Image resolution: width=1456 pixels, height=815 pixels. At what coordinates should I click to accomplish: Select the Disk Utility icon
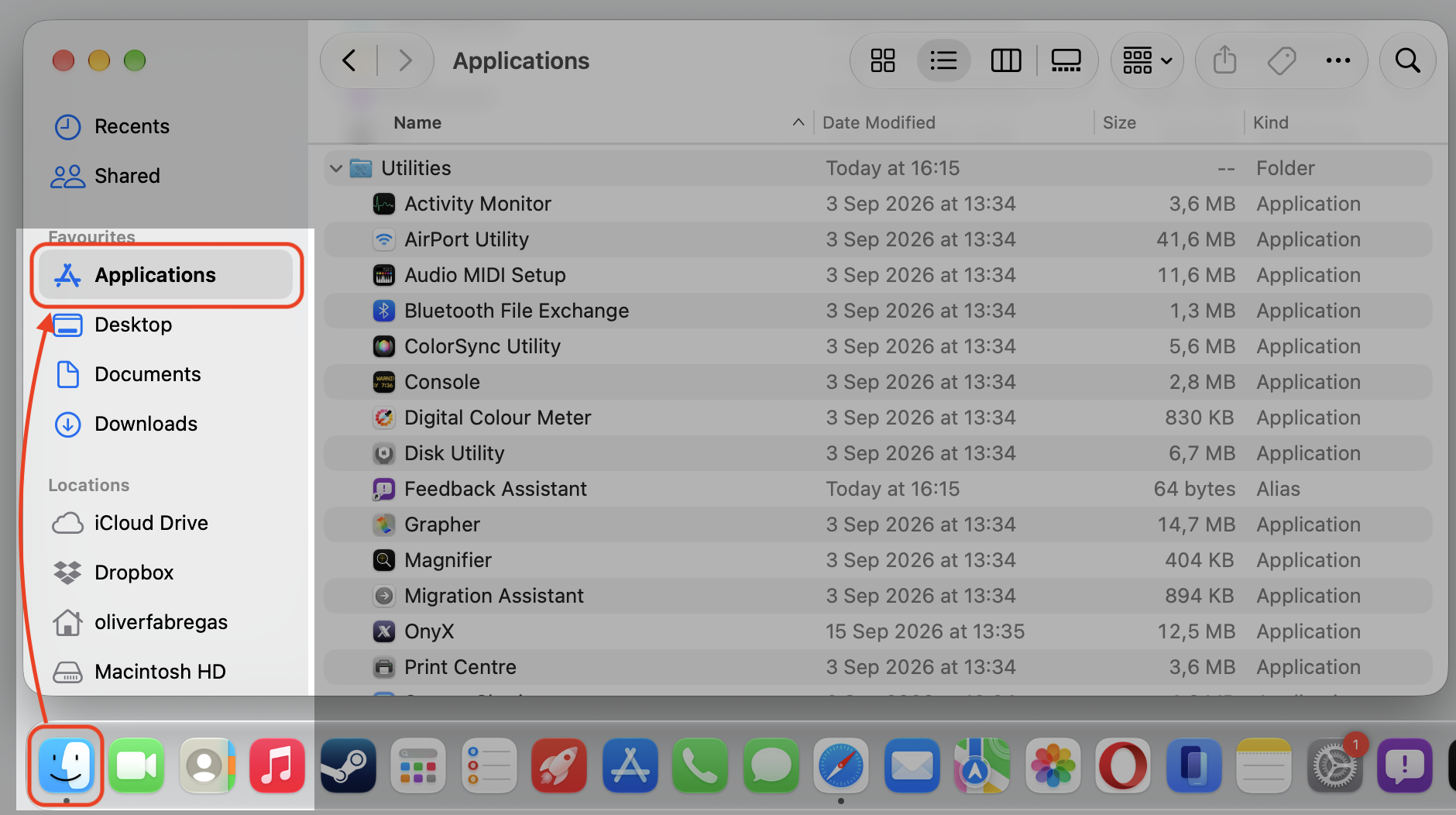pyautogui.click(x=384, y=453)
